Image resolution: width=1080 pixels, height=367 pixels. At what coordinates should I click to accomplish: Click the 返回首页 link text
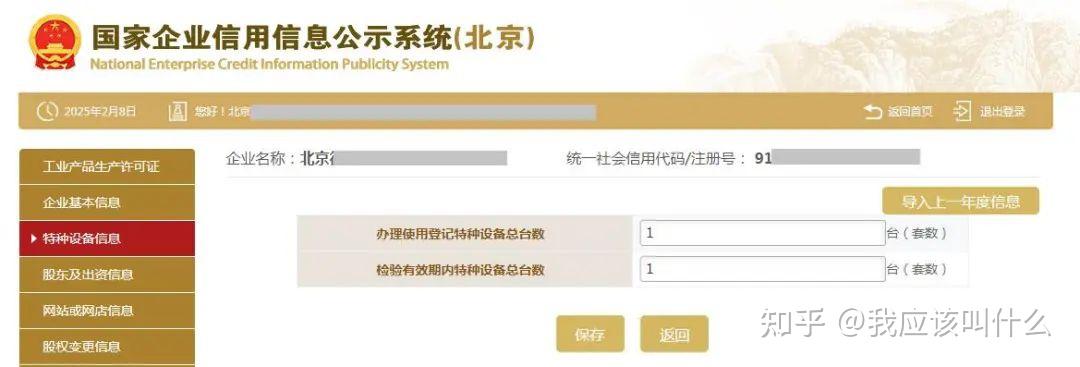click(910, 112)
